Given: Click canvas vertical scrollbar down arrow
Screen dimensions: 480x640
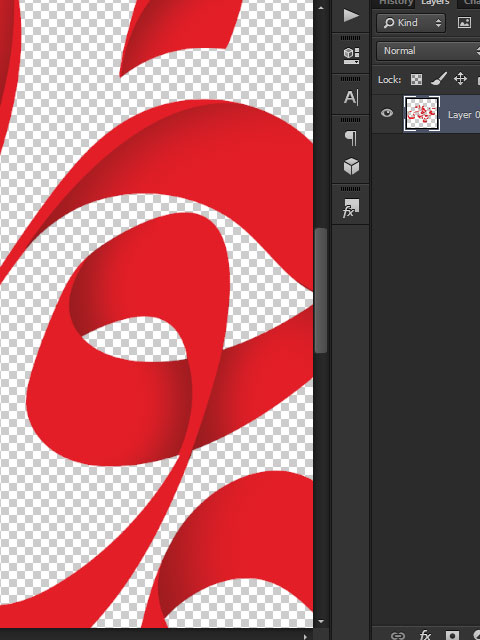Looking at the screenshot, I should point(321,621).
